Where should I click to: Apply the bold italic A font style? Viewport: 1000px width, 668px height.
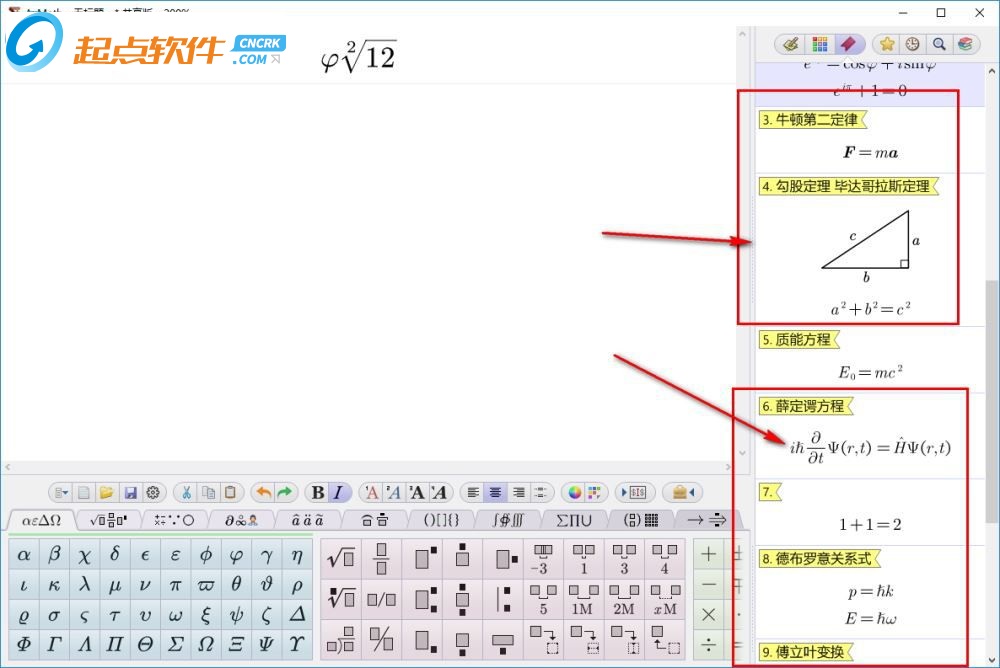pyautogui.click(x=439, y=493)
